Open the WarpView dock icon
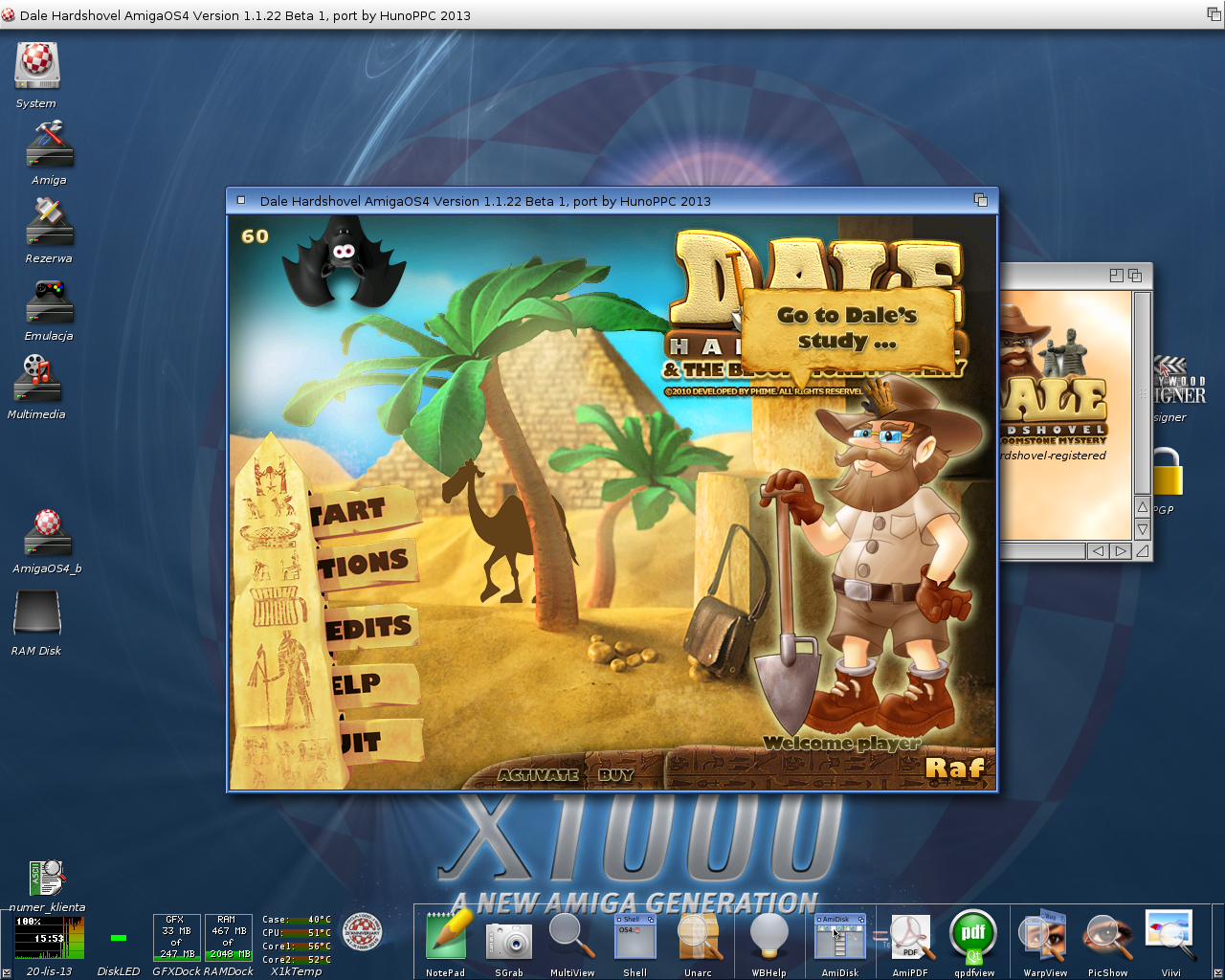Viewport: 1225px width, 980px height. (x=1044, y=936)
